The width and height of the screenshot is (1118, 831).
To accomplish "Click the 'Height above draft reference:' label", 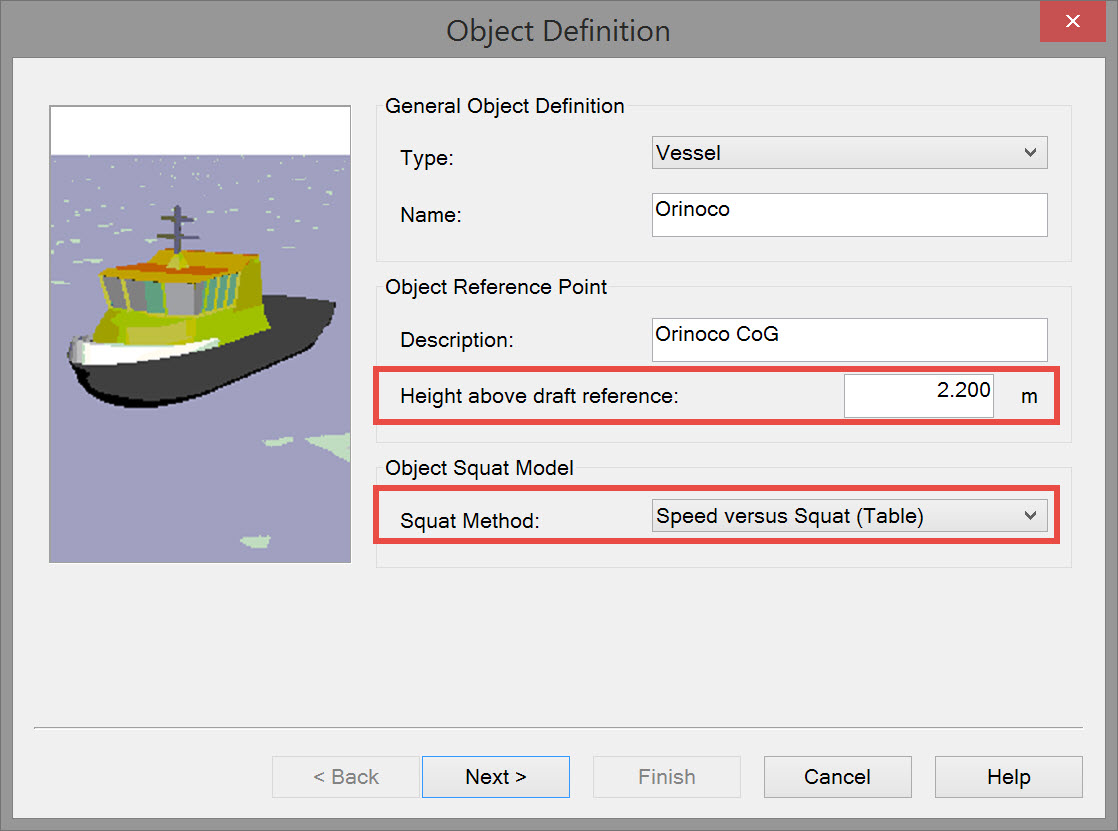I will (x=539, y=396).
